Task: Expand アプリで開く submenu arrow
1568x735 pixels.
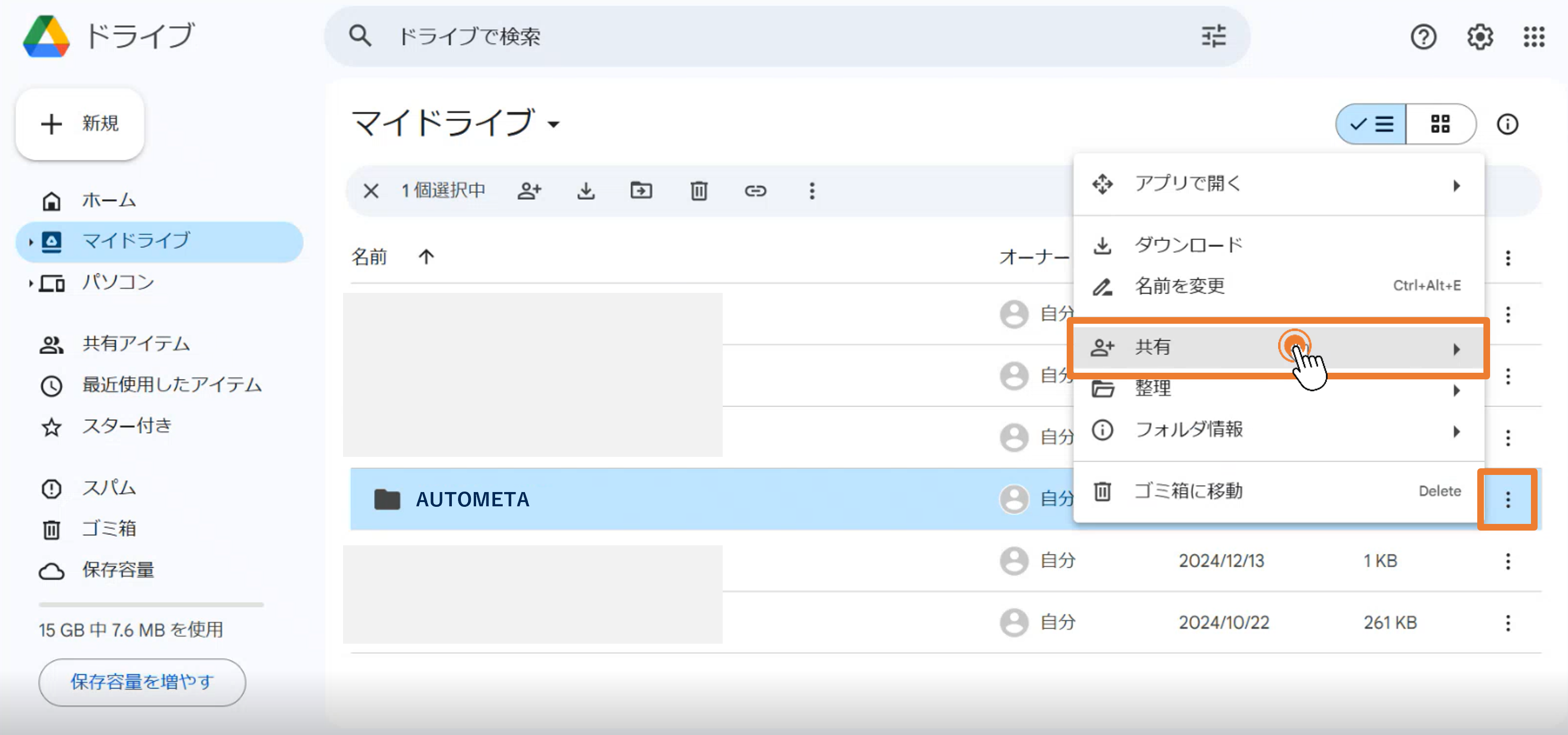Action: click(x=1456, y=185)
